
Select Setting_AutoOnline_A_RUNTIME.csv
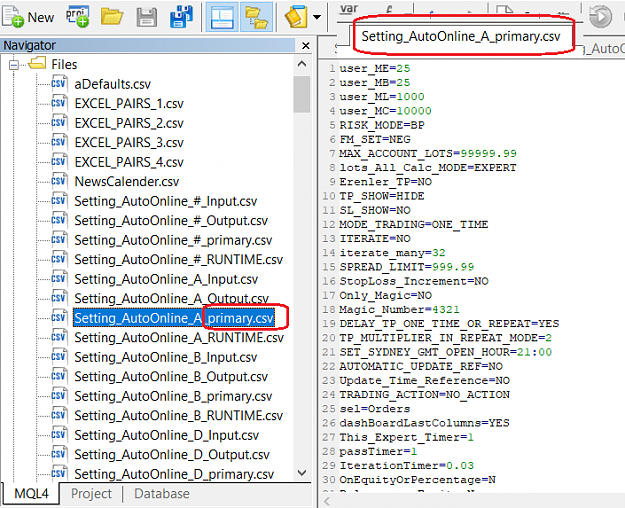(x=179, y=338)
